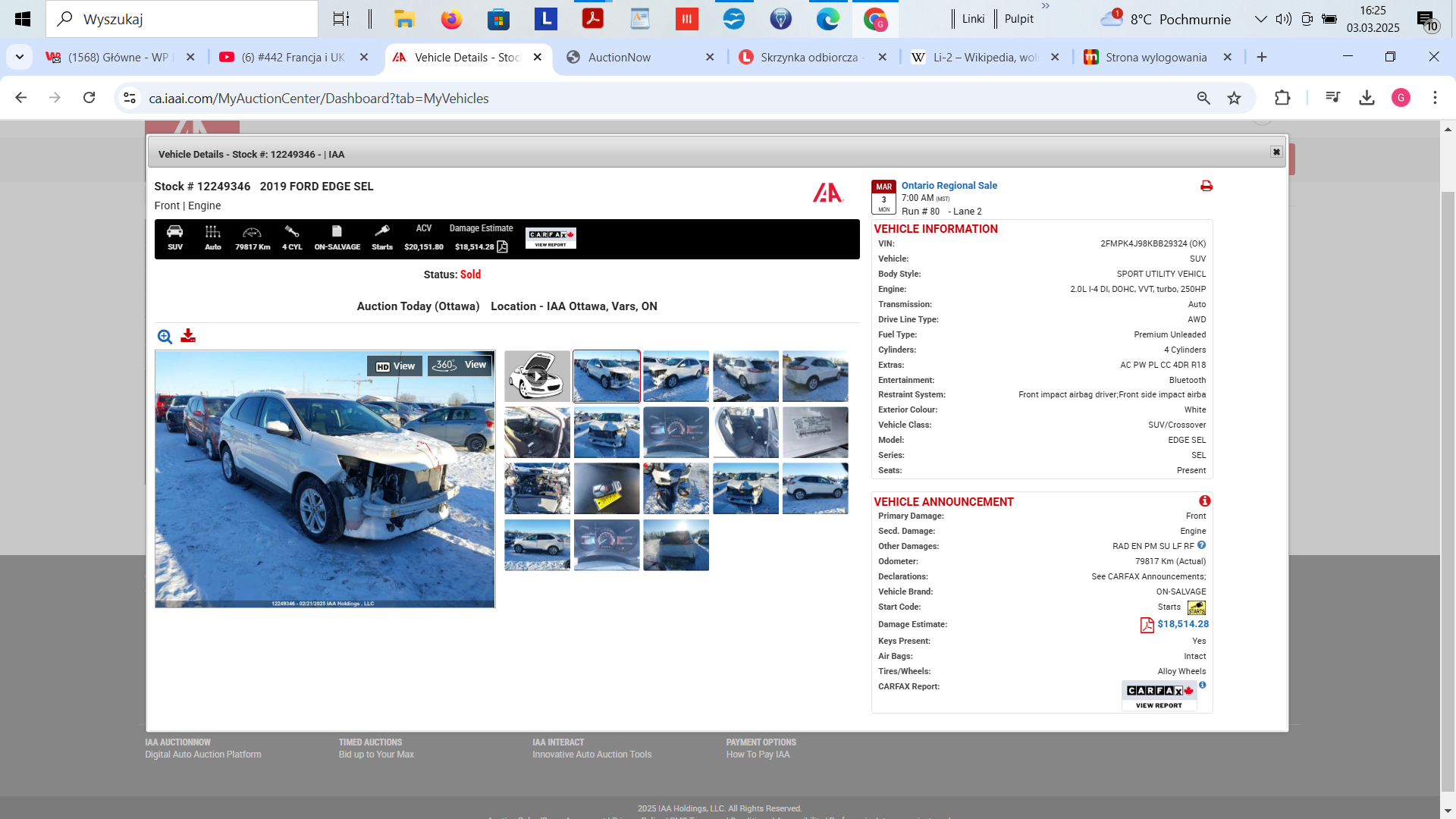Open Adobe Acrobat from the taskbar
1456x819 pixels.
coord(592,19)
